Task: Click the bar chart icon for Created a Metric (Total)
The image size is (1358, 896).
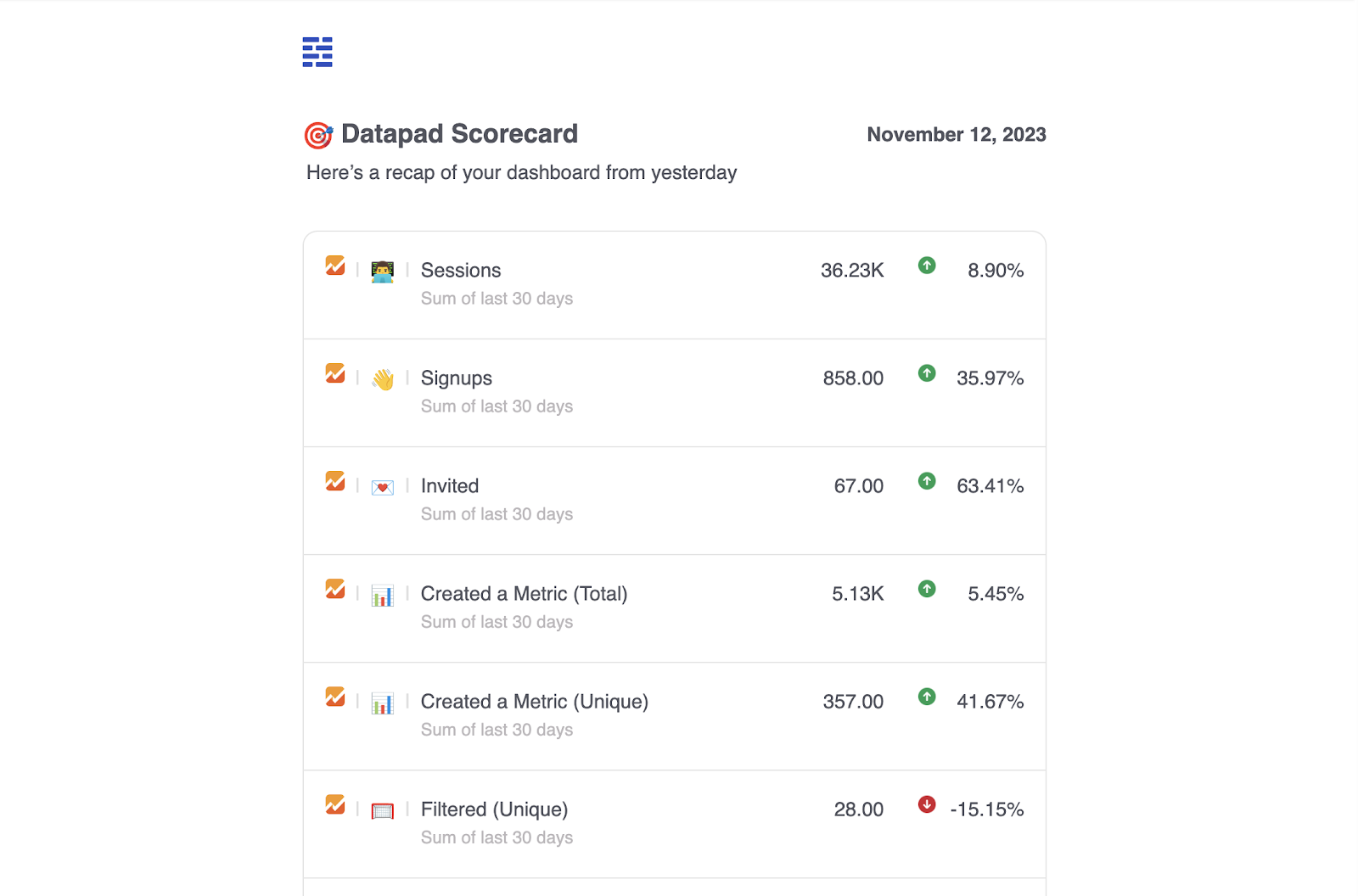Action: click(x=382, y=596)
